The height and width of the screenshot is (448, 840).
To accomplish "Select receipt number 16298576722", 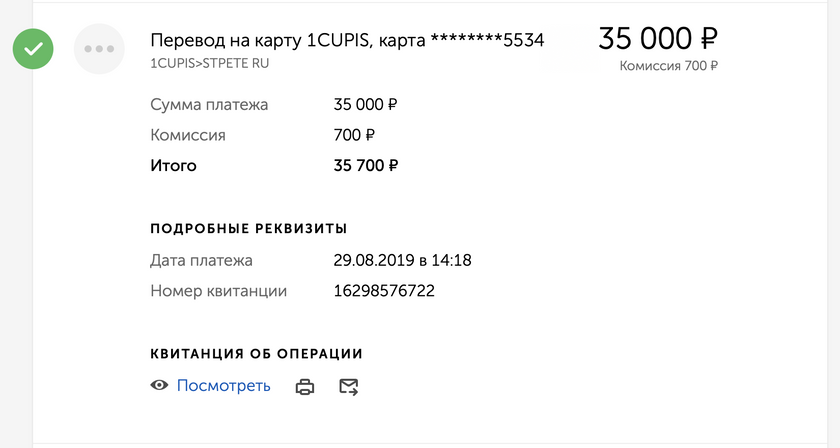I will (x=384, y=290).
